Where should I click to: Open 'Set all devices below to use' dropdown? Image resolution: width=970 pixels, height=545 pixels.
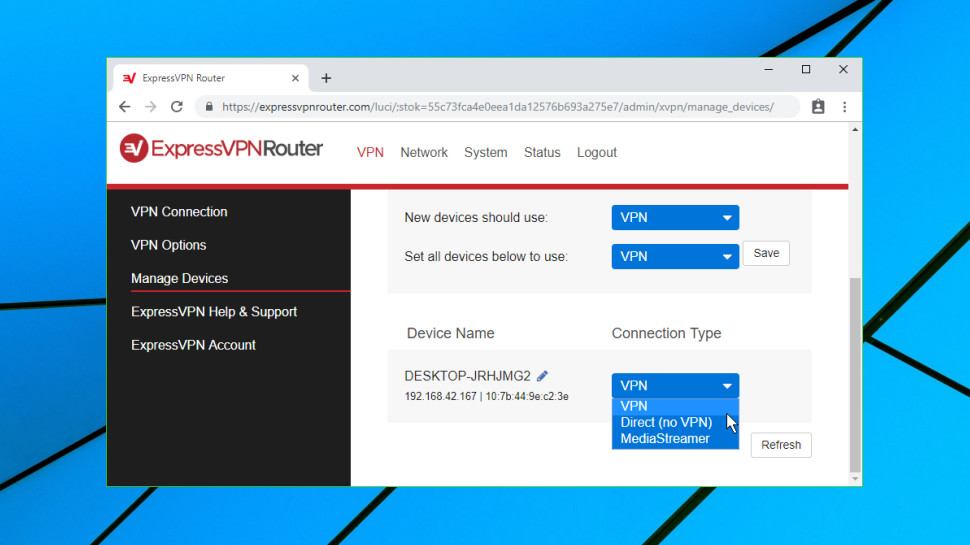pos(675,257)
